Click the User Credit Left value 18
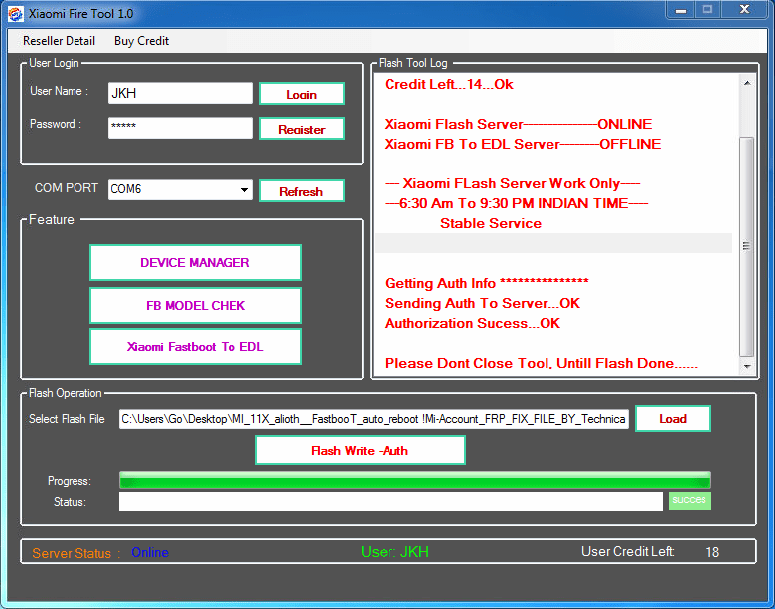 coord(712,552)
